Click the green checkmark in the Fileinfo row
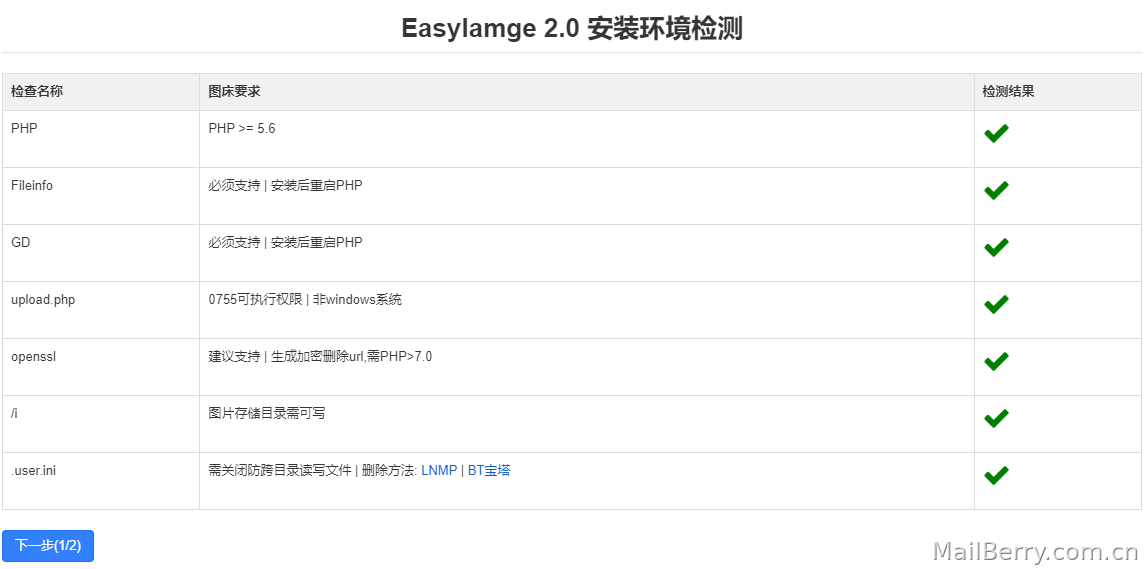This screenshot has height=569, width=1145. tap(996, 191)
